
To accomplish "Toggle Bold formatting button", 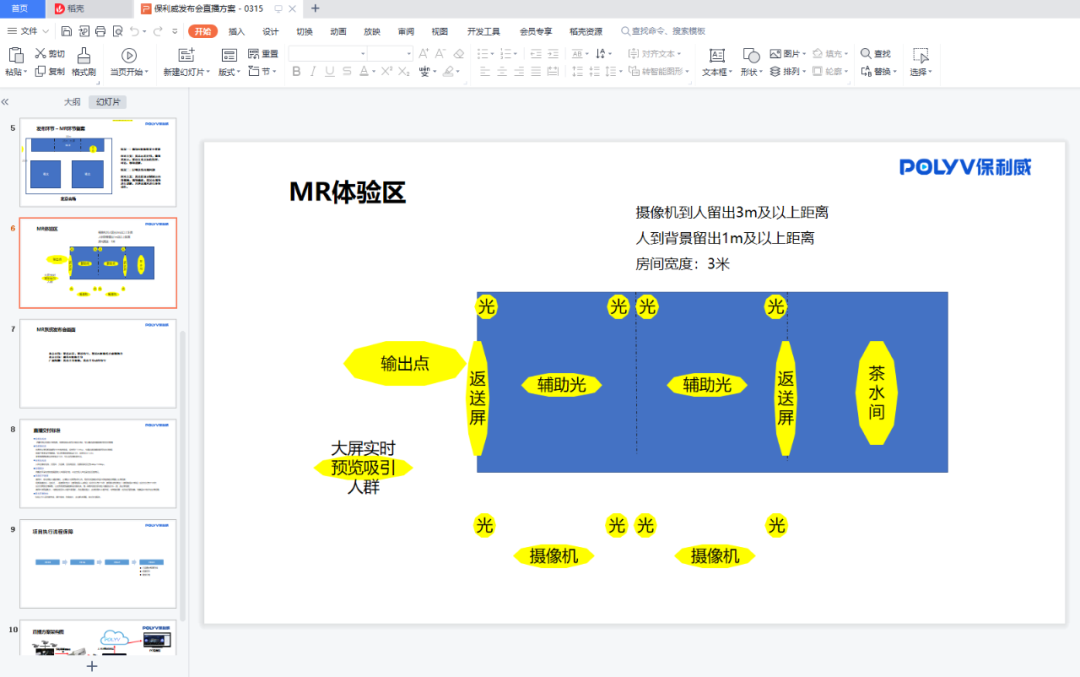I will coord(297,72).
